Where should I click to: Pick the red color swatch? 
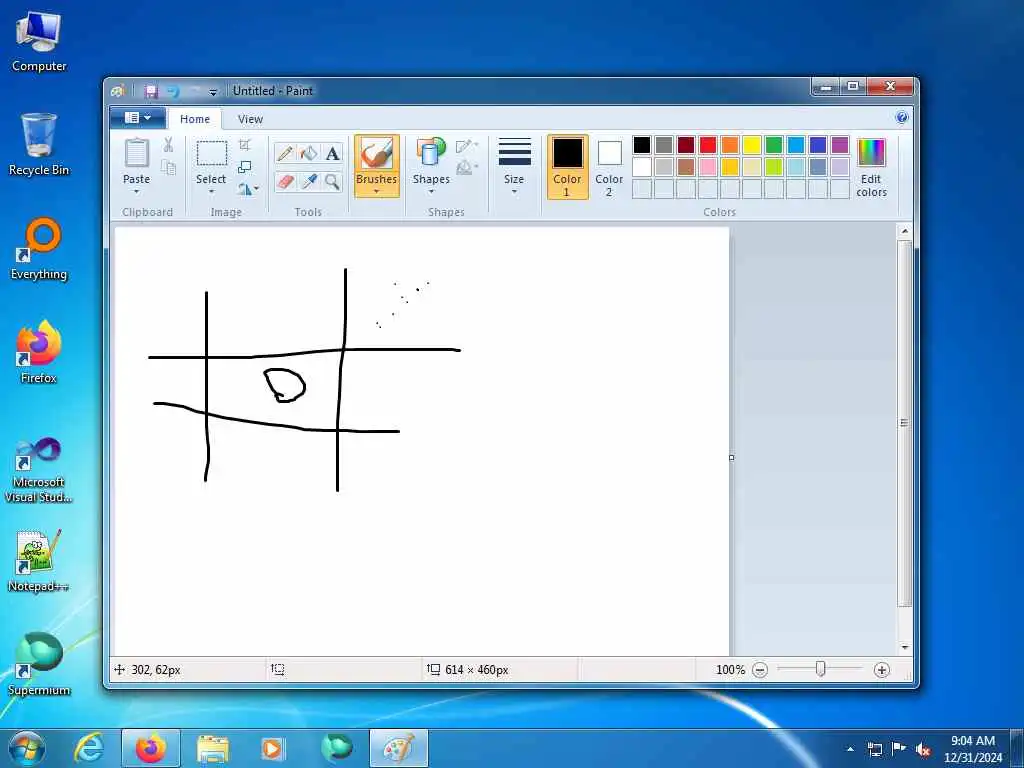(708, 145)
